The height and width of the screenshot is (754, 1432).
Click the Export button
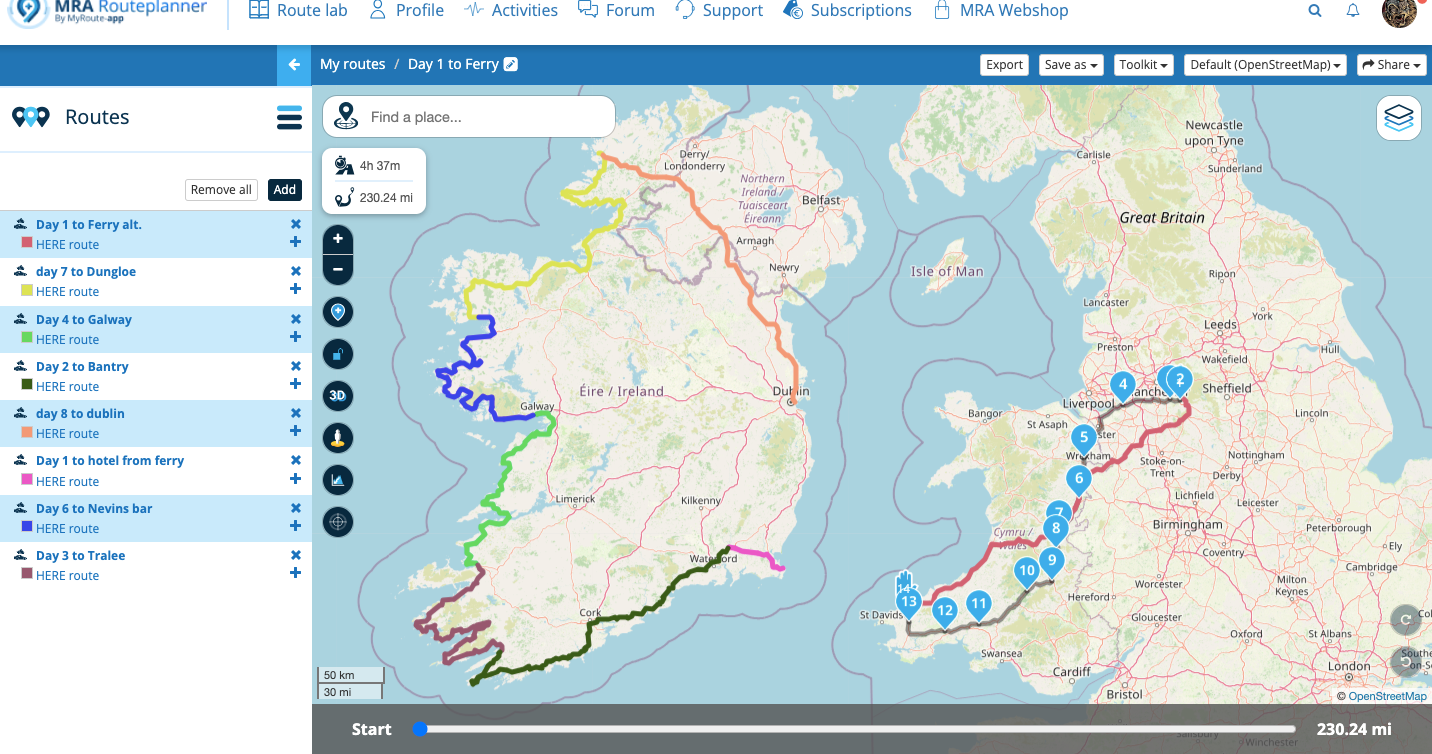pyautogui.click(x=1004, y=65)
